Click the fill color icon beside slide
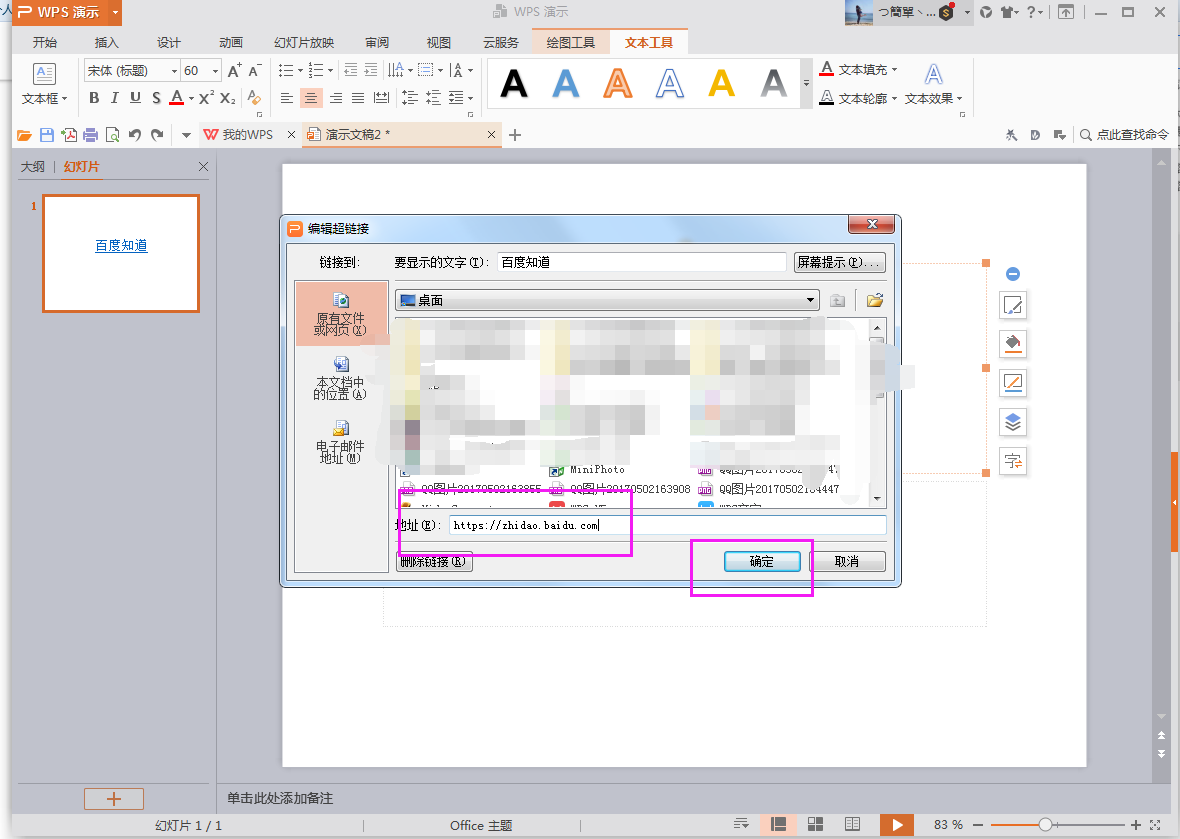The height and width of the screenshot is (839, 1180). (1013, 344)
